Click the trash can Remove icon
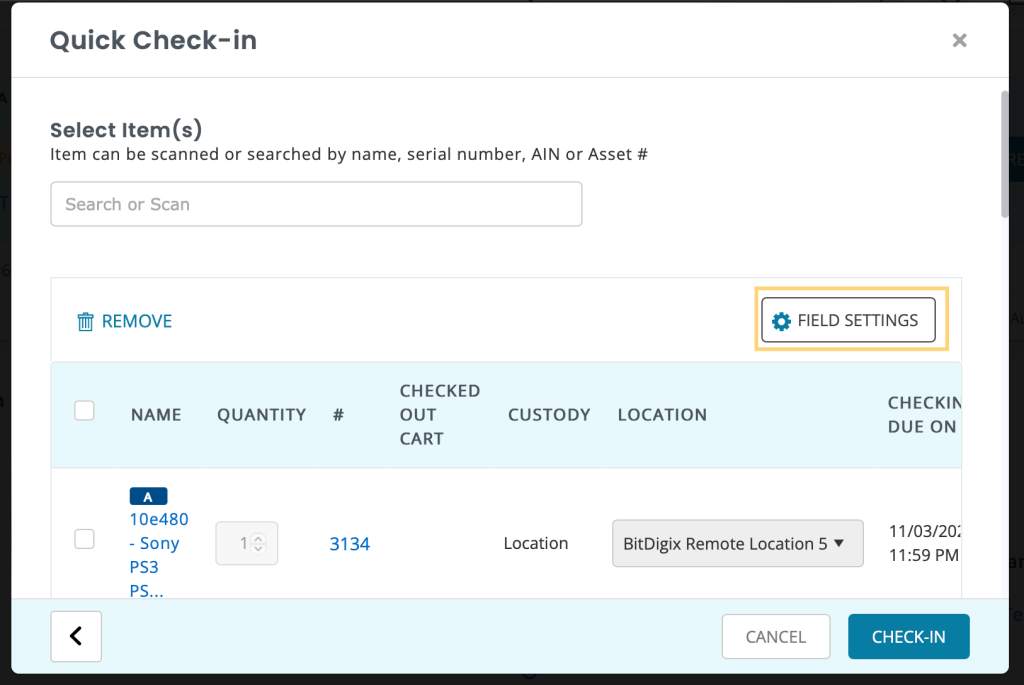Screen dimensions: 1024x685 [85, 321]
